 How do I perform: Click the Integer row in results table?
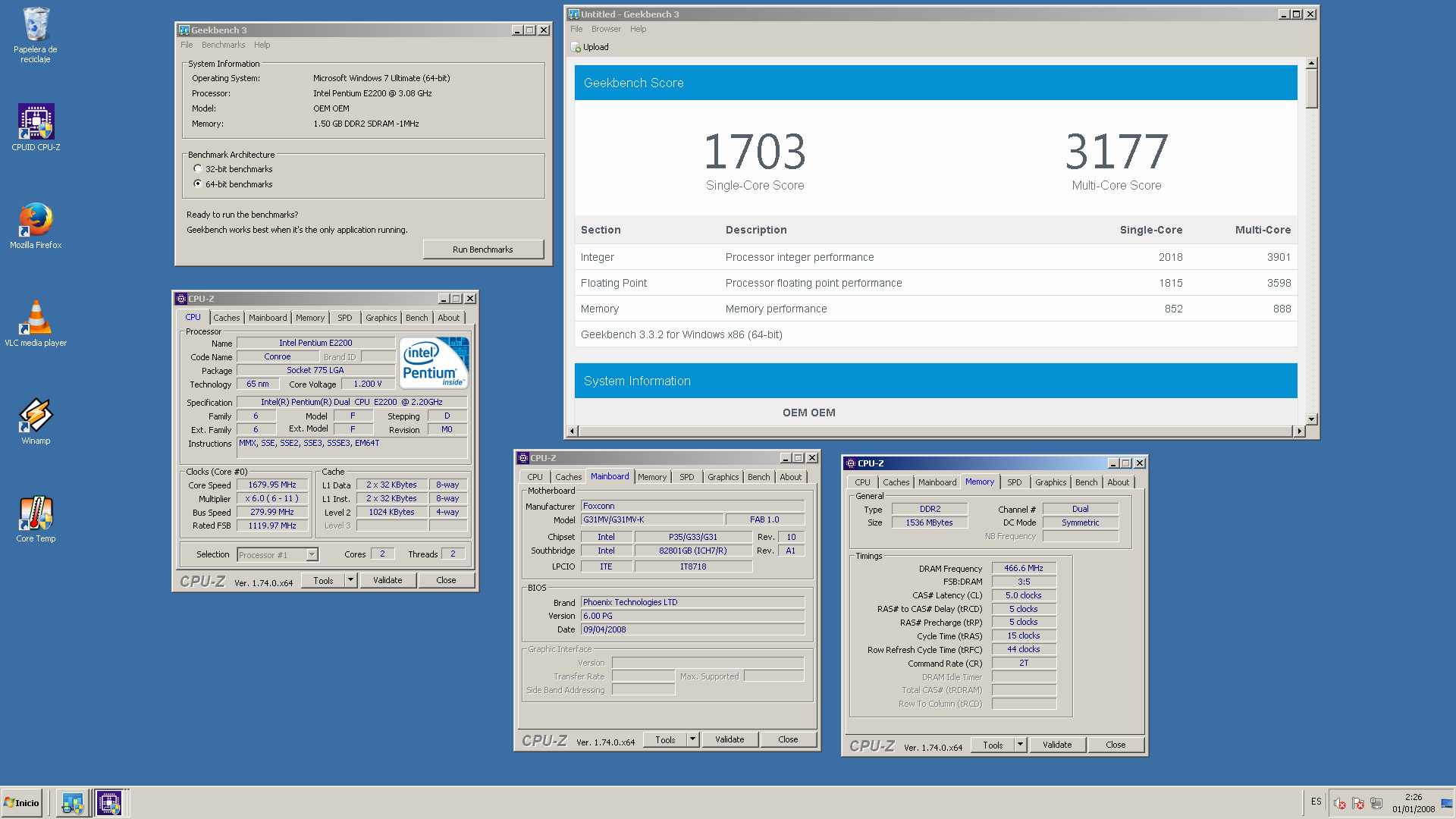tap(936, 257)
